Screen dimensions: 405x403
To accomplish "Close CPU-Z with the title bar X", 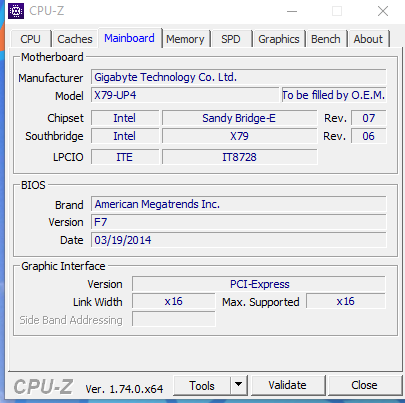I will tap(383, 11).
